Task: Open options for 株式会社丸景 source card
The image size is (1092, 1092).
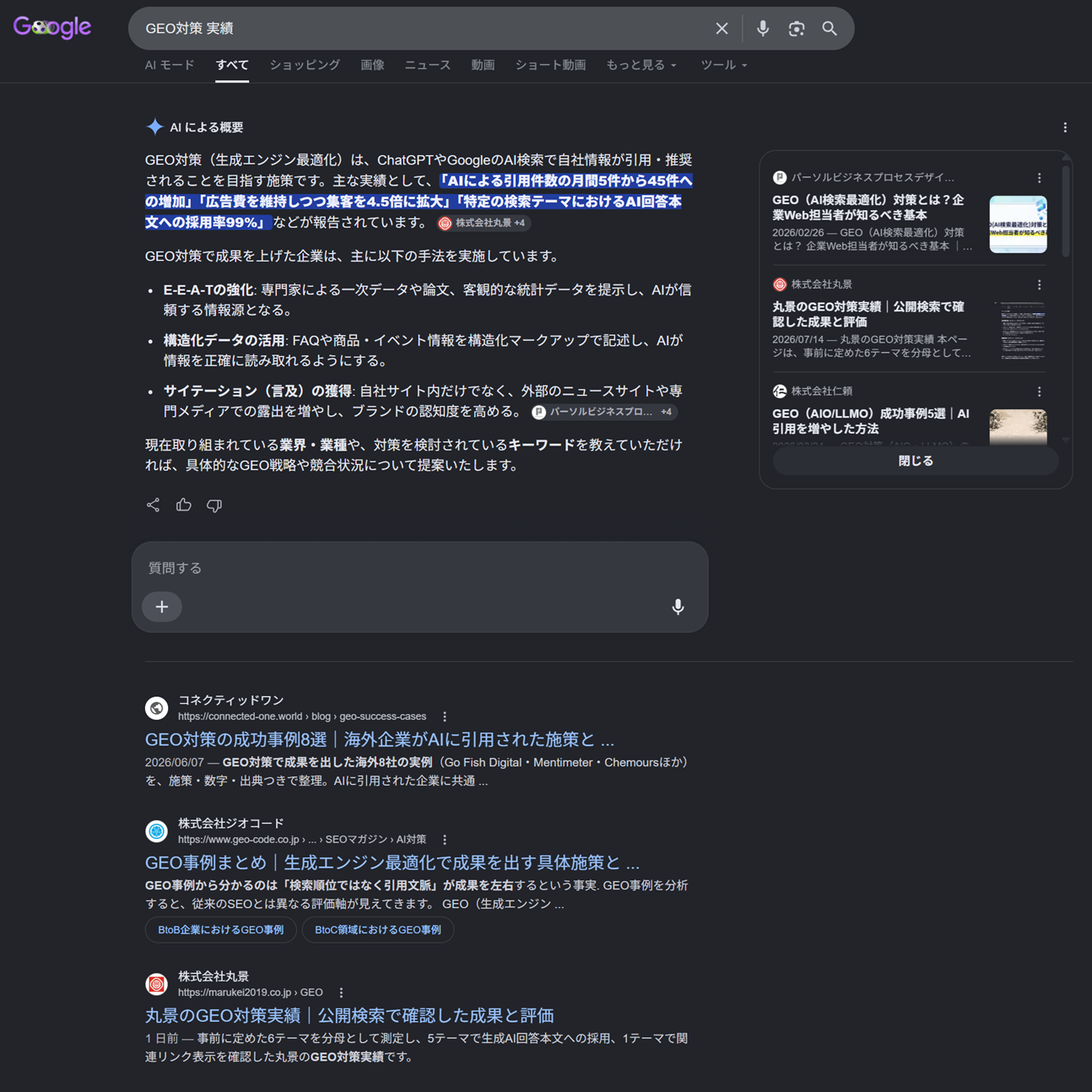Action: [x=1040, y=285]
